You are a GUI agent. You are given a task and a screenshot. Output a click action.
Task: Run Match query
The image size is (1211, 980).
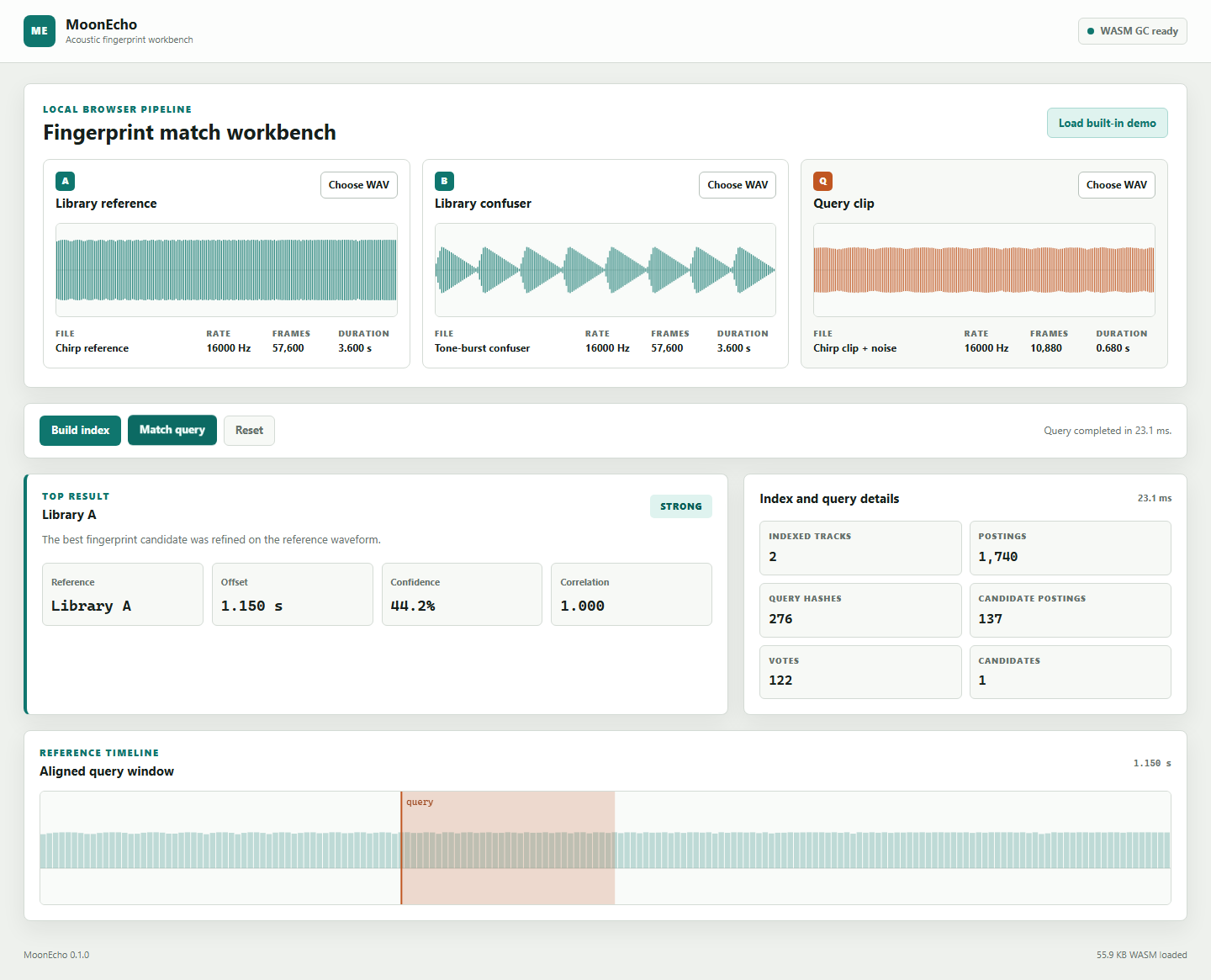[172, 430]
